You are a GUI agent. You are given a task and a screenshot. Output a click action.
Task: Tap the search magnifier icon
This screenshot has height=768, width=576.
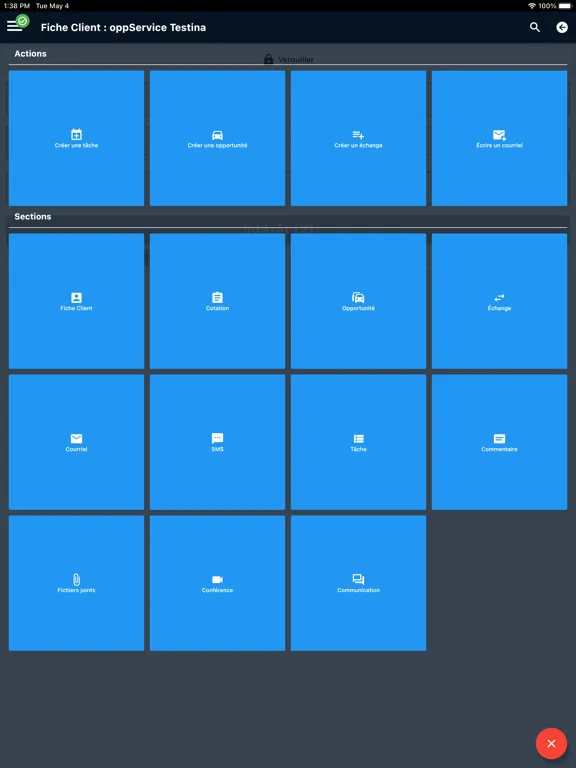coord(535,27)
